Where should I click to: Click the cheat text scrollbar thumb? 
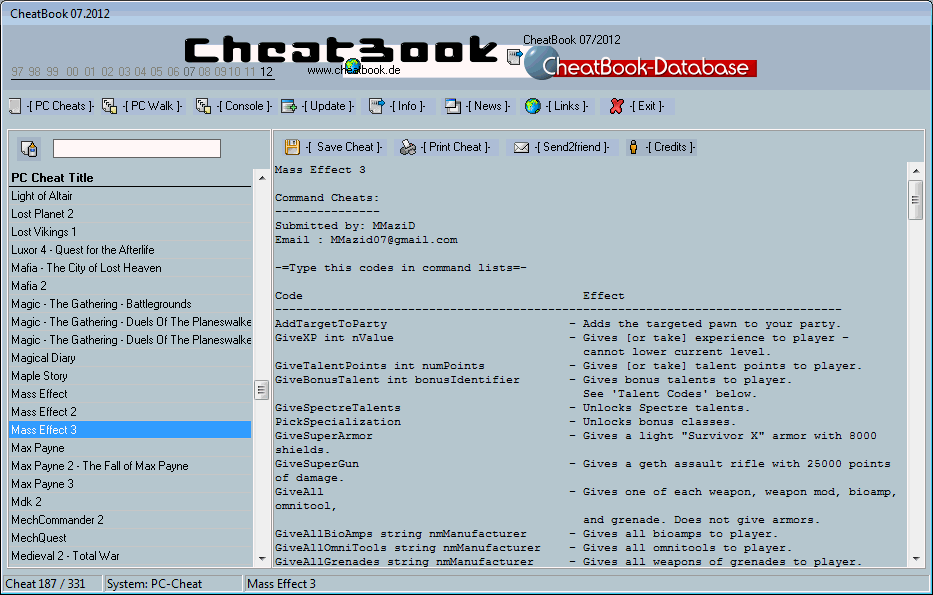point(915,200)
